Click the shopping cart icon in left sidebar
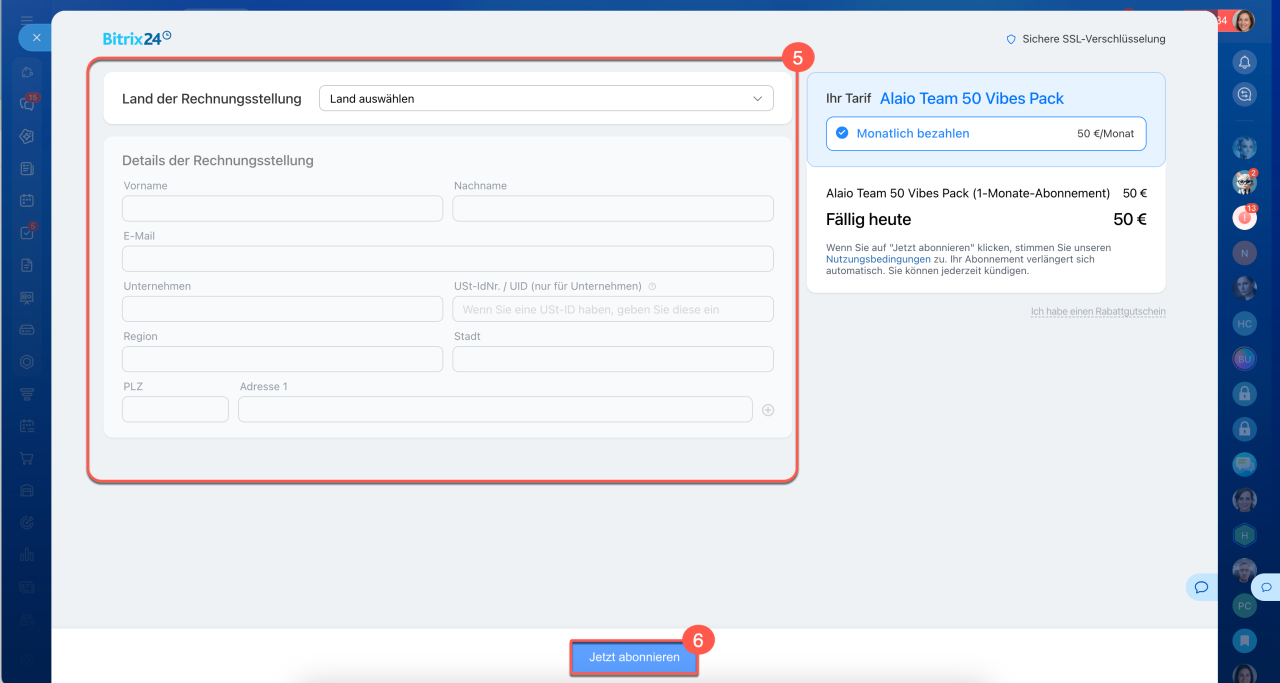 click(x=27, y=458)
